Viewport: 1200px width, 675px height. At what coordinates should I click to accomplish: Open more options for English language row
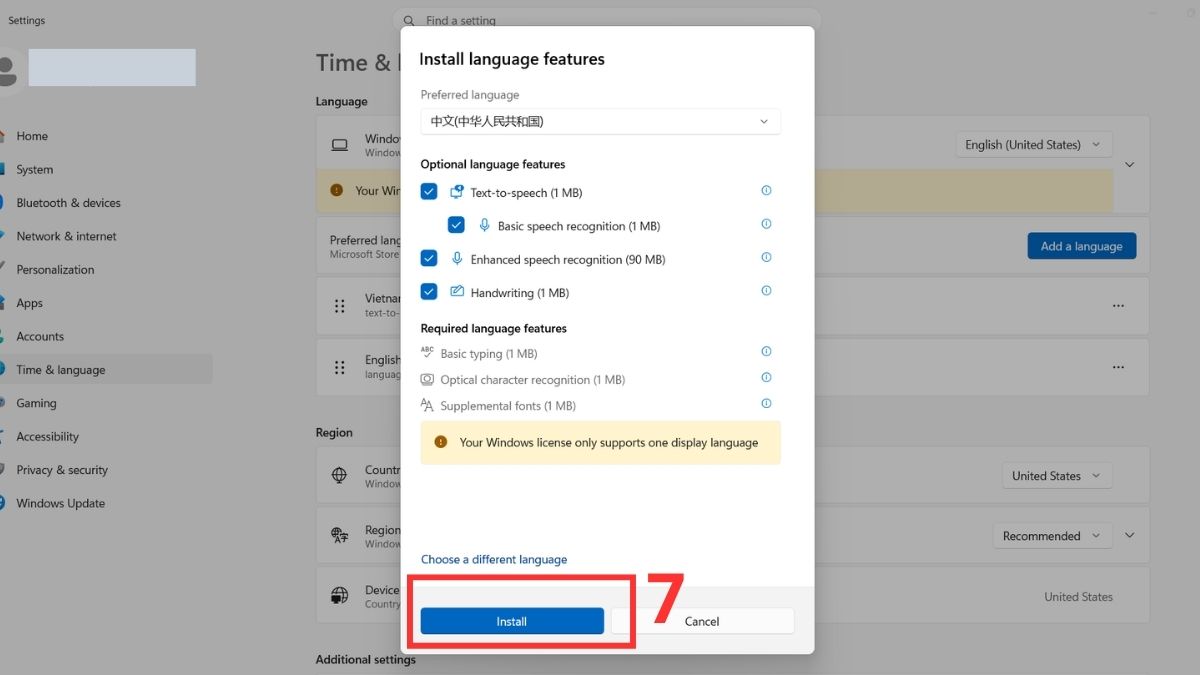point(1118,367)
